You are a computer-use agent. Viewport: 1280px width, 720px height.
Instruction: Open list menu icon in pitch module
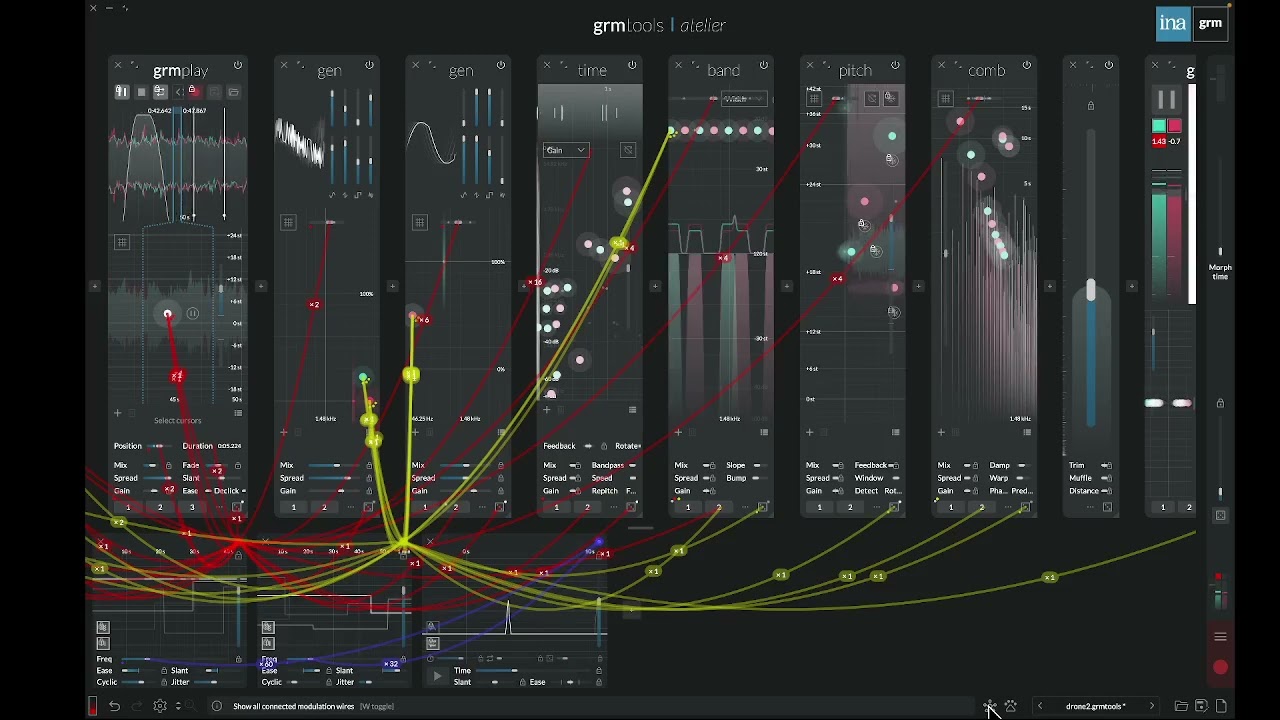click(x=895, y=432)
